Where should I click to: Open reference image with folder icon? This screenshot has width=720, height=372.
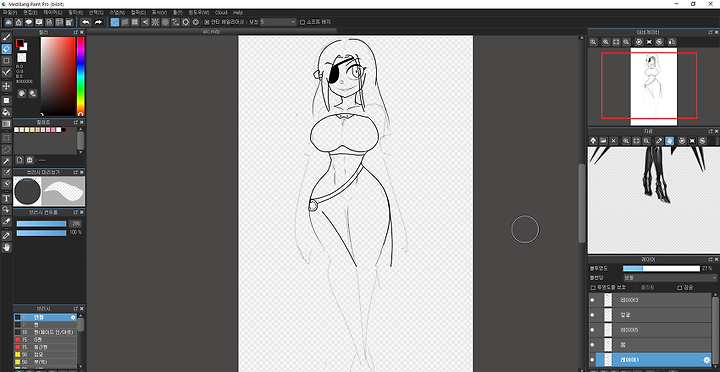pyautogui.click(x=603, y=141)
